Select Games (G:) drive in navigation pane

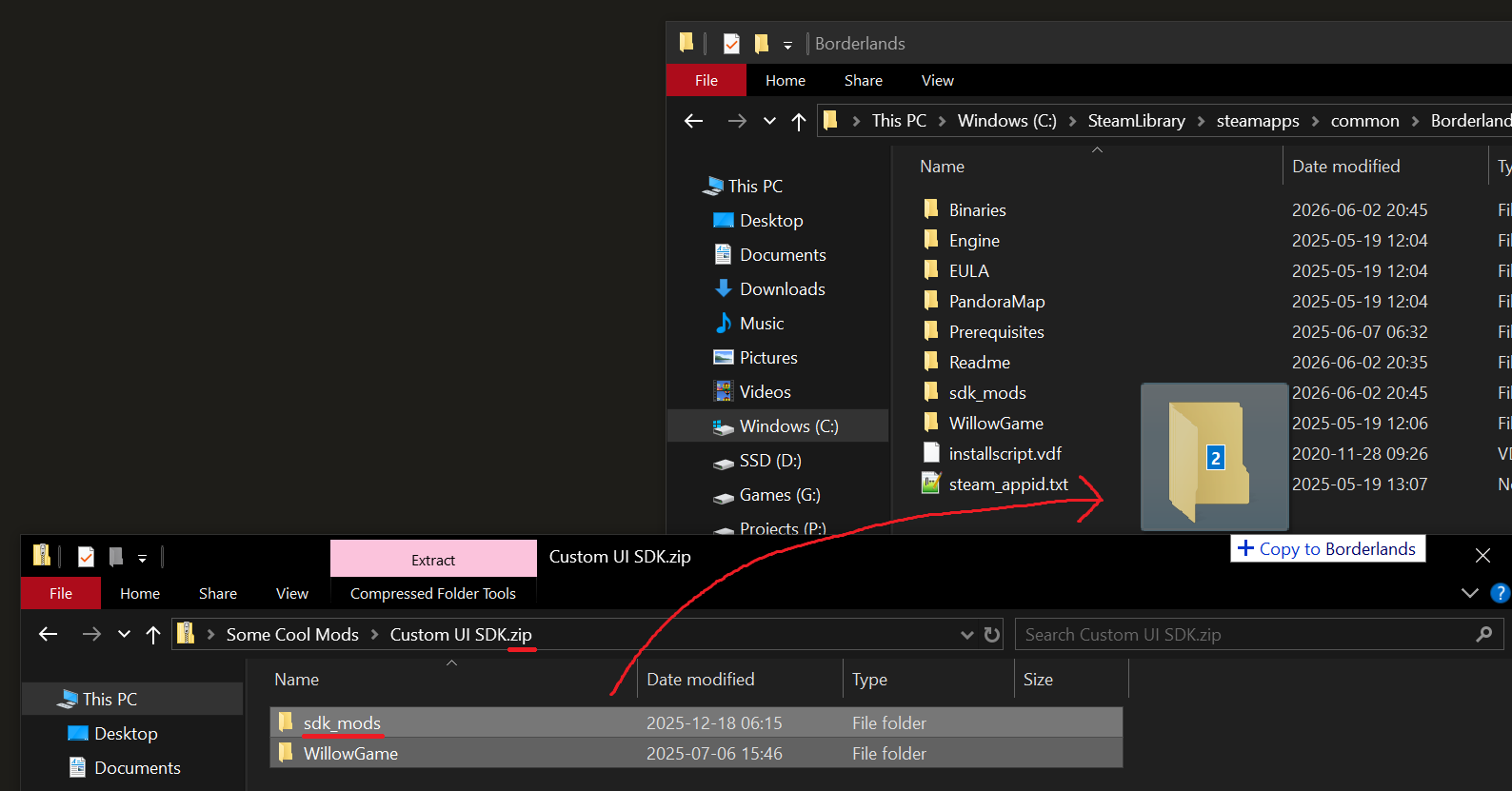click(766, 495)
